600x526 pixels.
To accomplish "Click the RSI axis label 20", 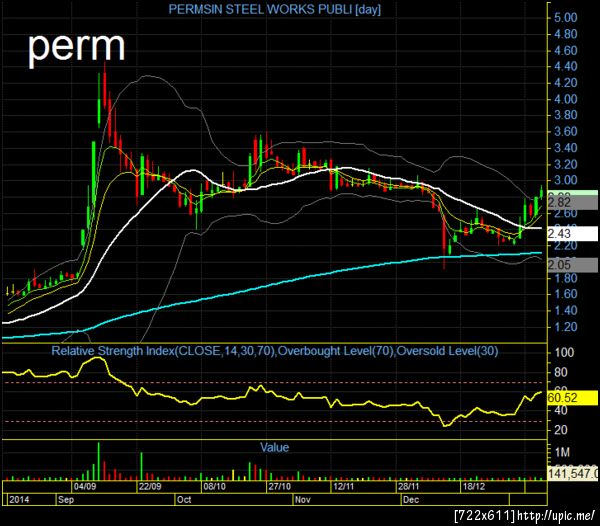I will 561,430.
